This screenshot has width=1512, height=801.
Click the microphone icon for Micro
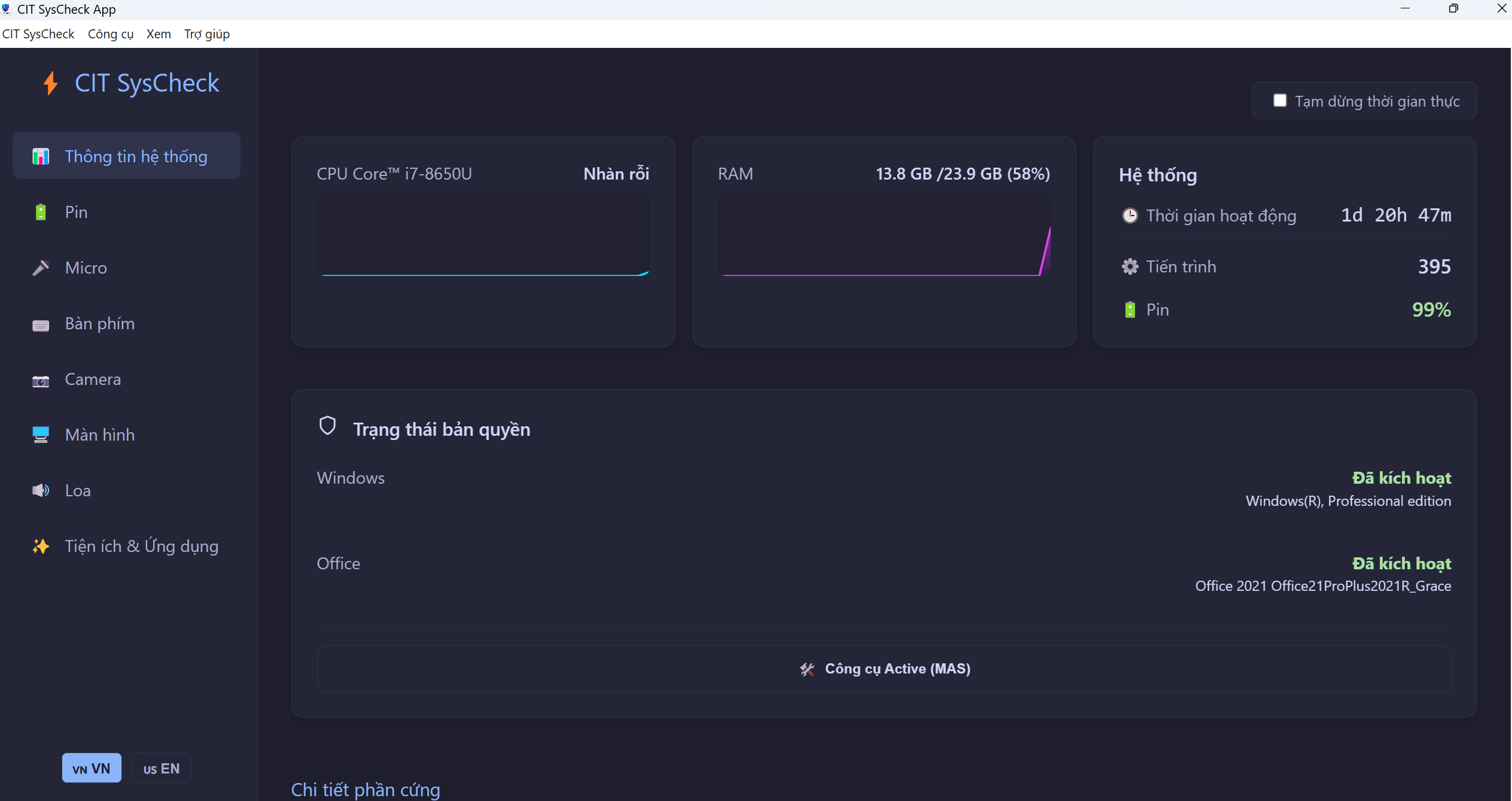pyautogui.click(x=40, y=268)
